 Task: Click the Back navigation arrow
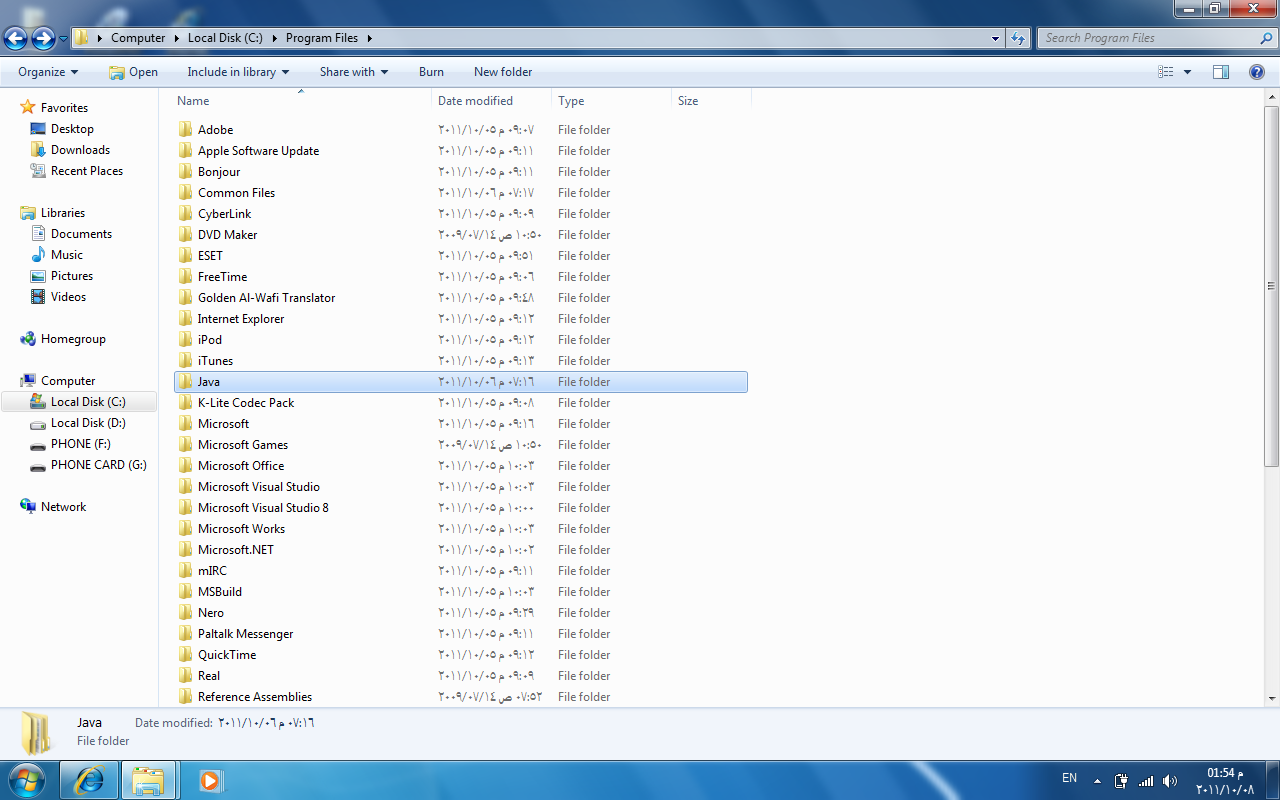tap(15, 39)
